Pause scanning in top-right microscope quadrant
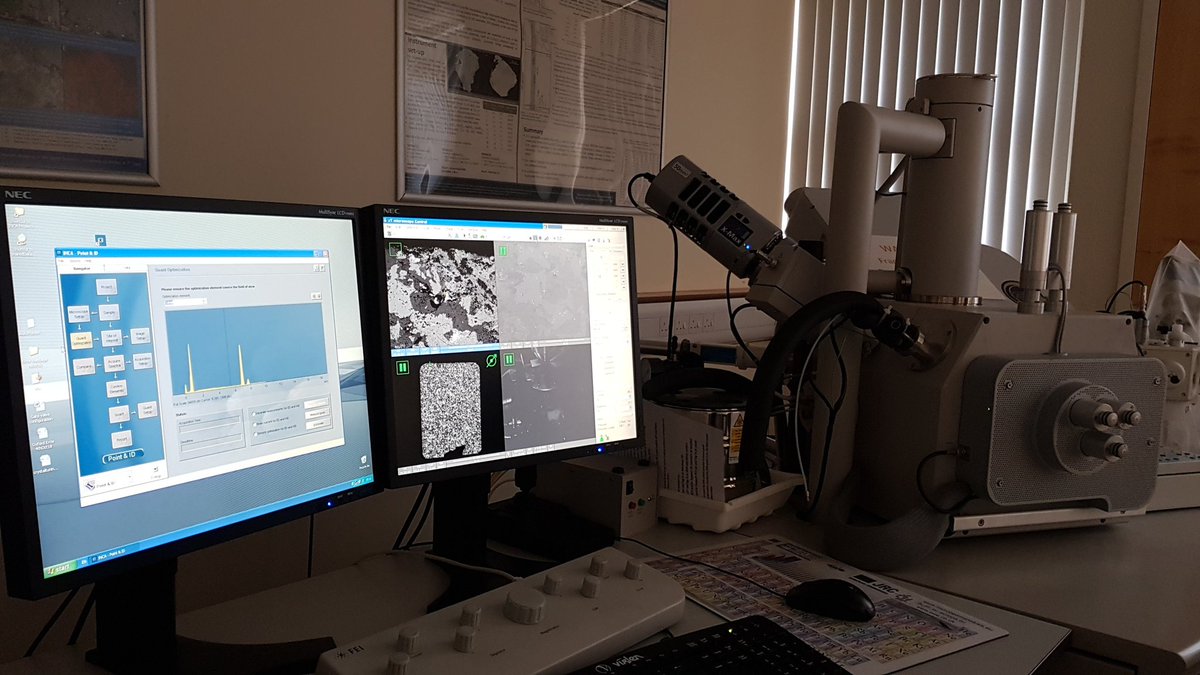 point(503,251)
